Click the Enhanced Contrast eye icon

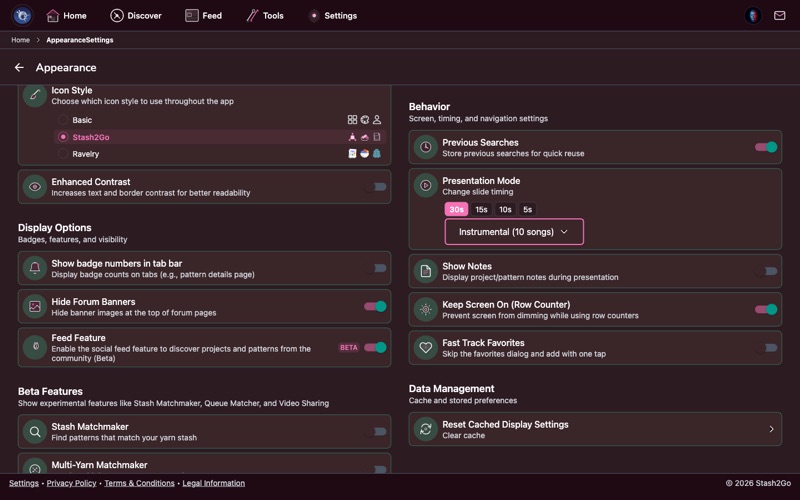[x=35, y=187]
